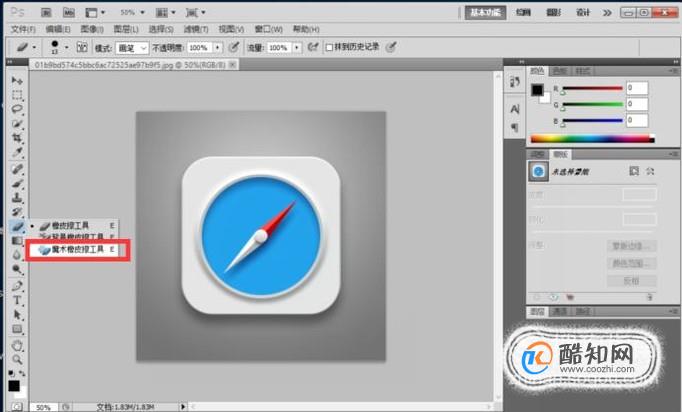Open the tool preset picker arrow
The image size is (682, 412).
[x=34, y=47]
